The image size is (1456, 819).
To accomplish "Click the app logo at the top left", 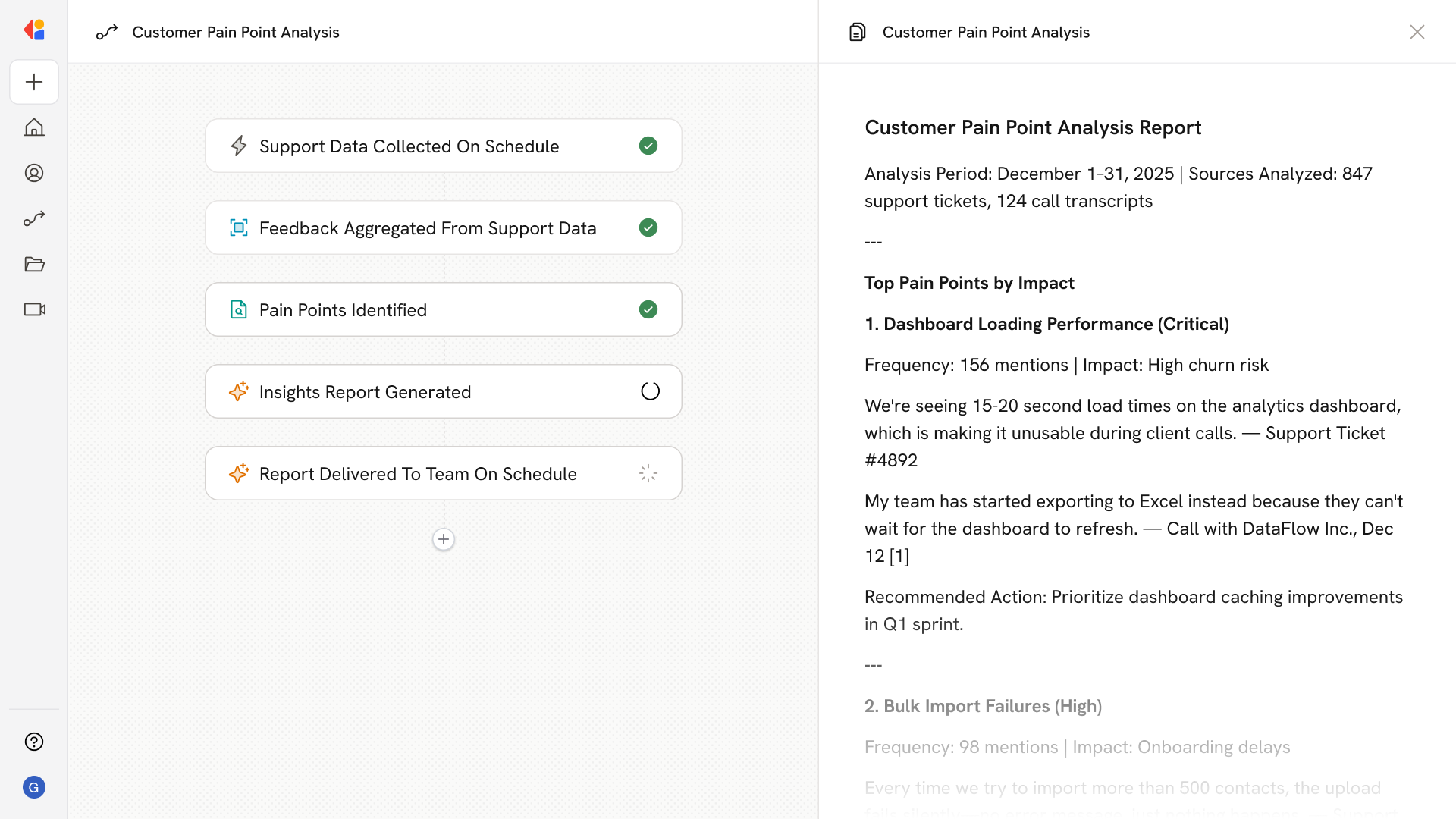I will point(34,30).
